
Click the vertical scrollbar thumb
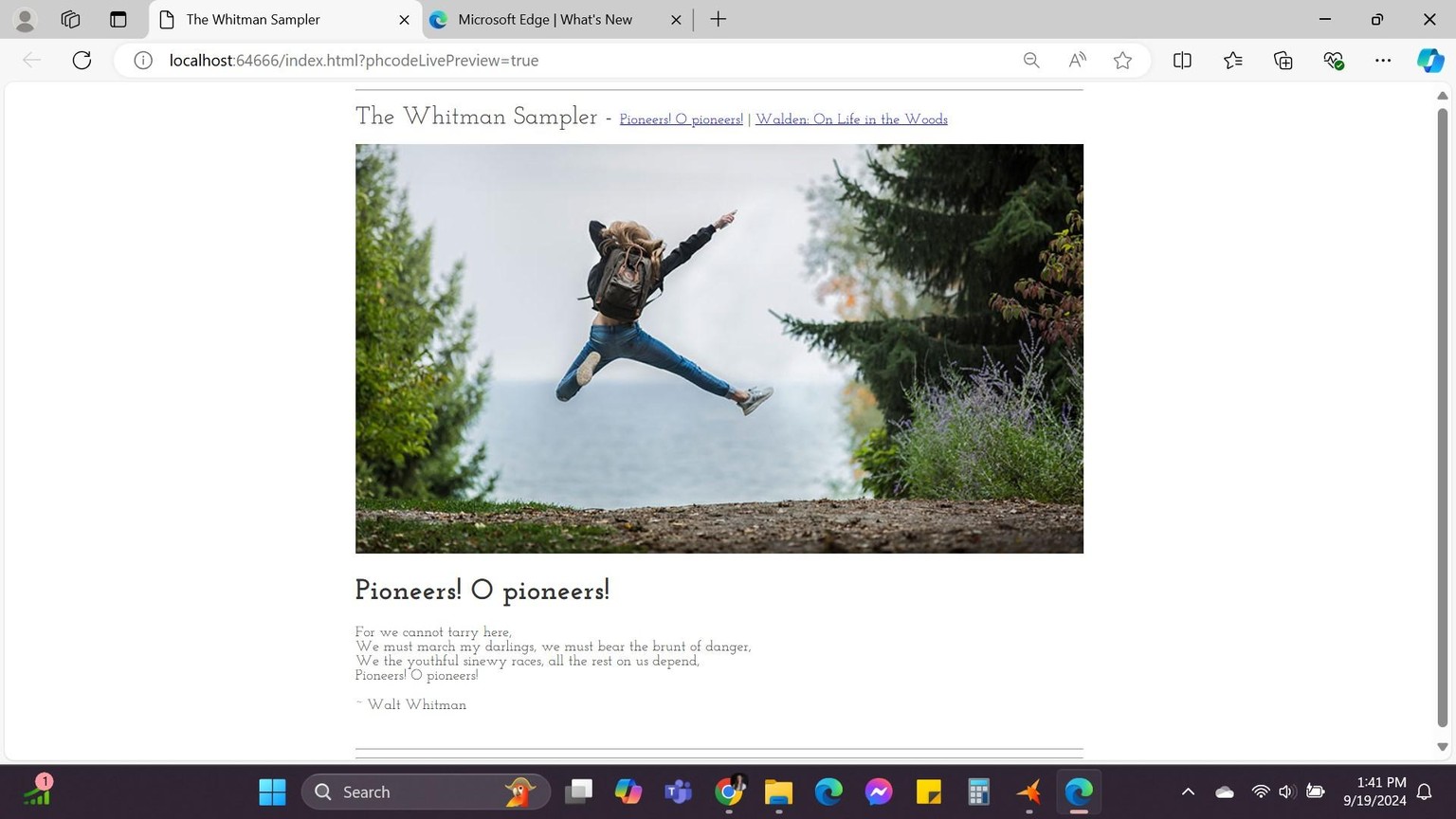pyautogui.click(x=1443, y=417)
